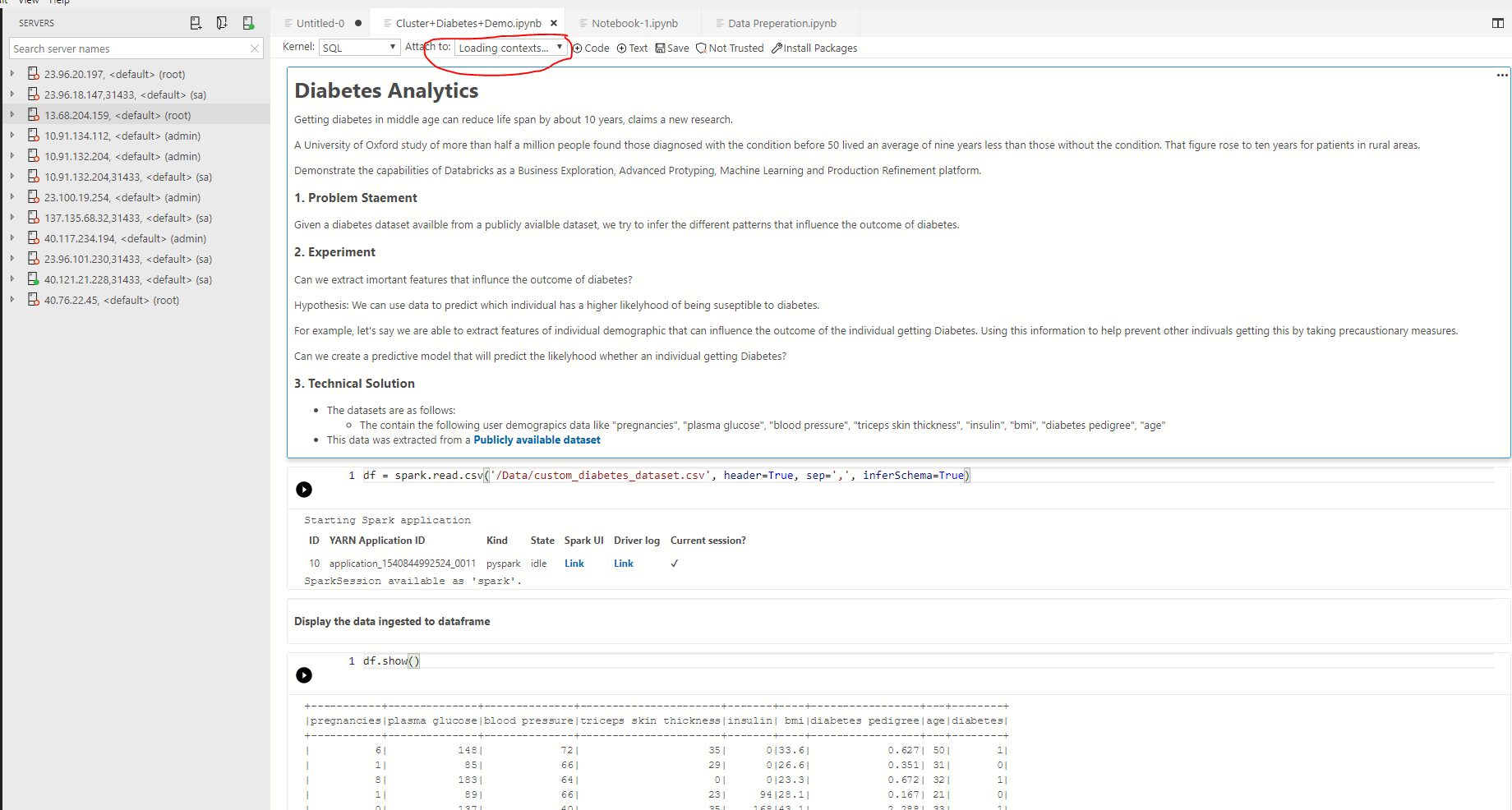The width and height of the screenshot is (1512, 810).
Task: Open the Untitled-0 tab
Action: click(322, 23)
